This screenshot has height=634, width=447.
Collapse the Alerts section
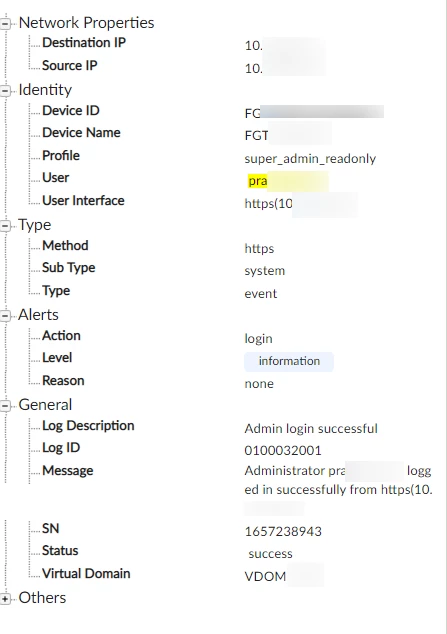tap(5, 316)
